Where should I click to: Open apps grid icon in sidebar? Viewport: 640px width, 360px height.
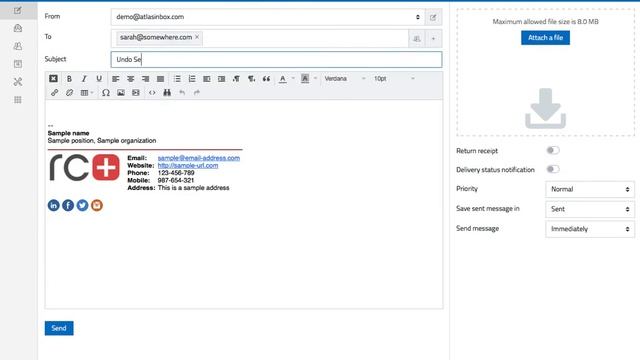coord(18,100)
